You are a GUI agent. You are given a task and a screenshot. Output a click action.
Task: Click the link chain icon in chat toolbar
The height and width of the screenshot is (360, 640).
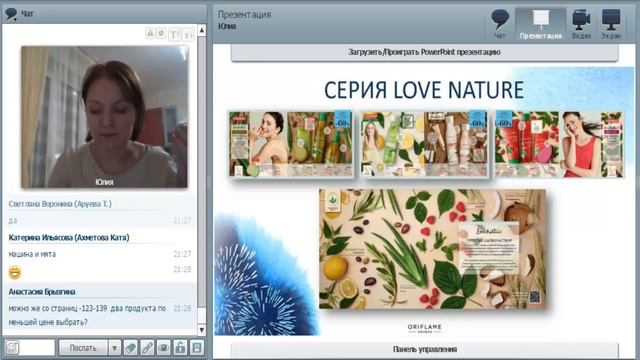coord(147,348)
